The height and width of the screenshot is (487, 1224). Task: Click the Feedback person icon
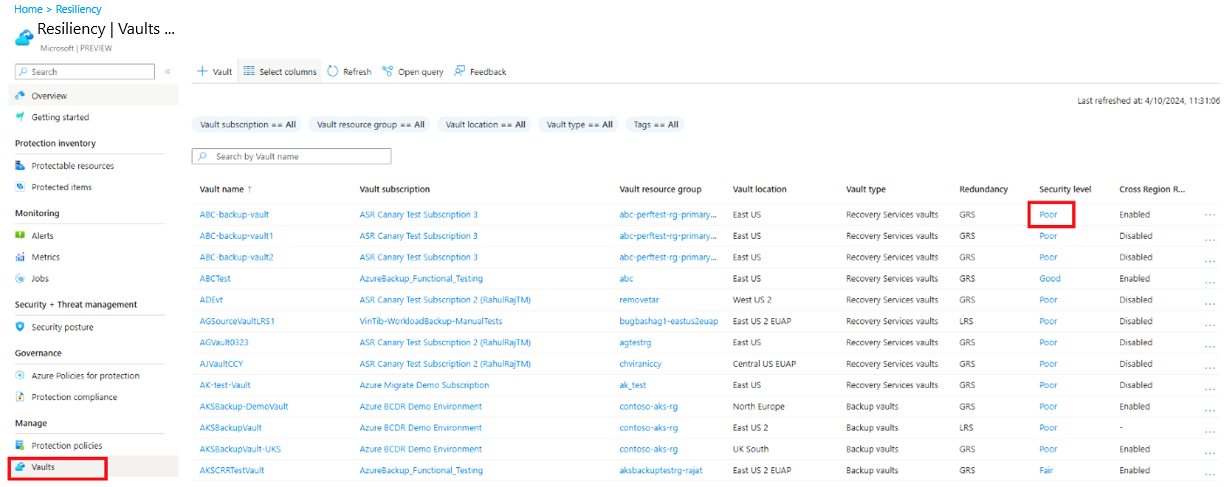point(459,72)
